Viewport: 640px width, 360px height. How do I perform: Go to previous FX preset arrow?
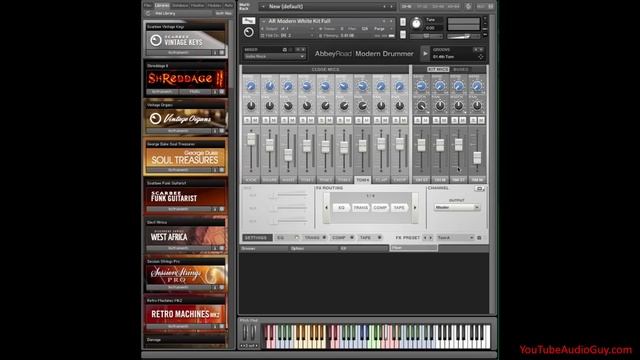coord(424,238)
